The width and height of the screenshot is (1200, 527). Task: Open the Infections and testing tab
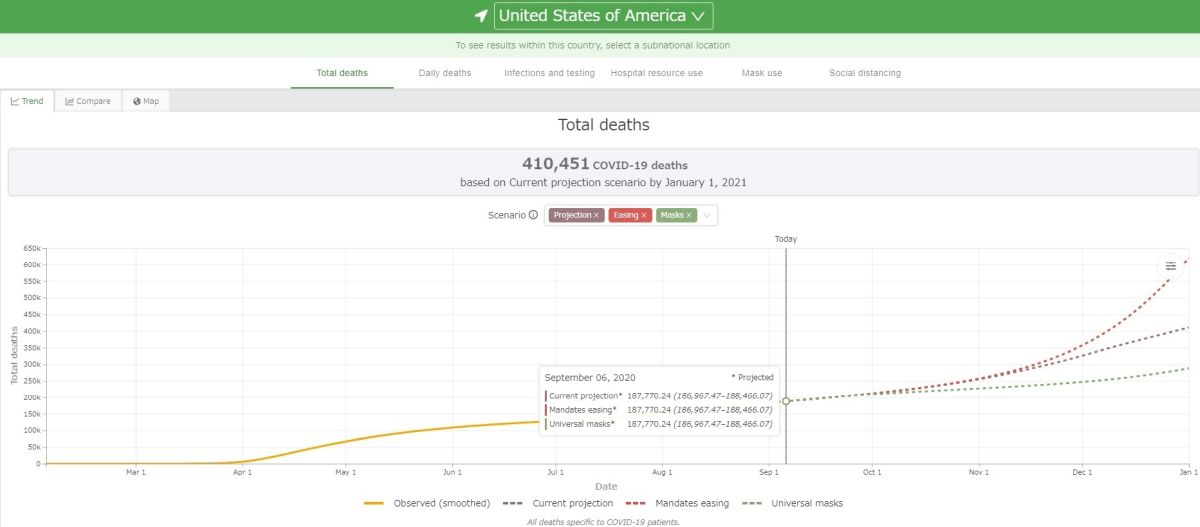(x=549, y=73)
